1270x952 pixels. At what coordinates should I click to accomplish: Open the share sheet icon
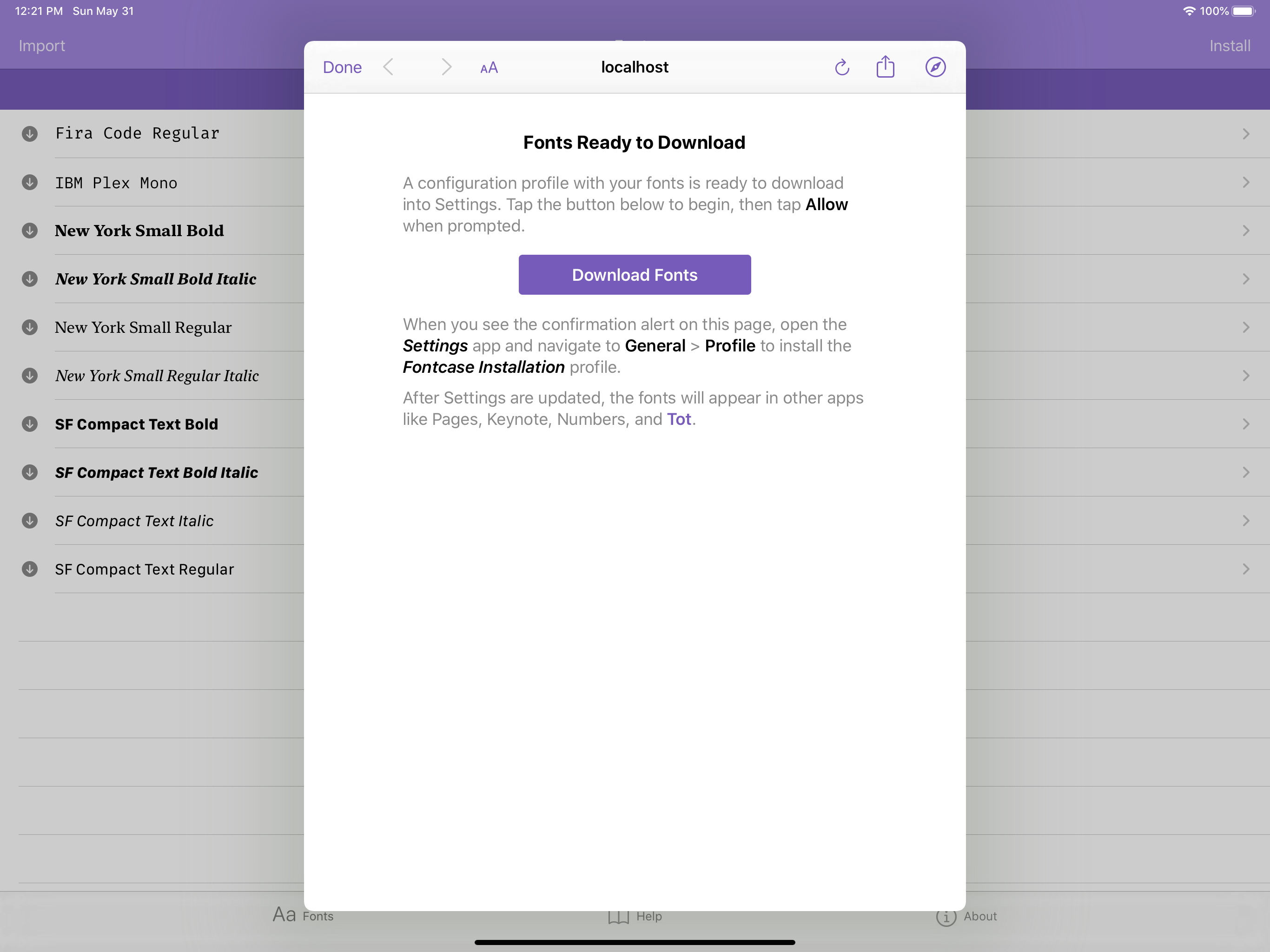point(885,66)
